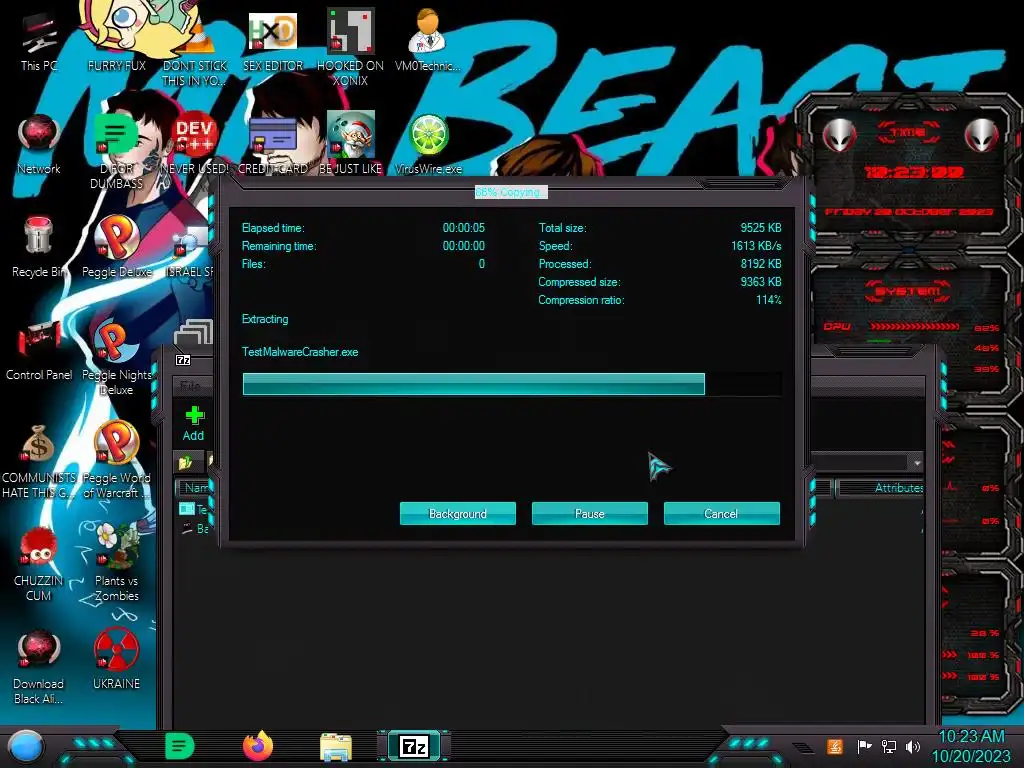
Task: Open the network tray icon
Action: [889, 746]
